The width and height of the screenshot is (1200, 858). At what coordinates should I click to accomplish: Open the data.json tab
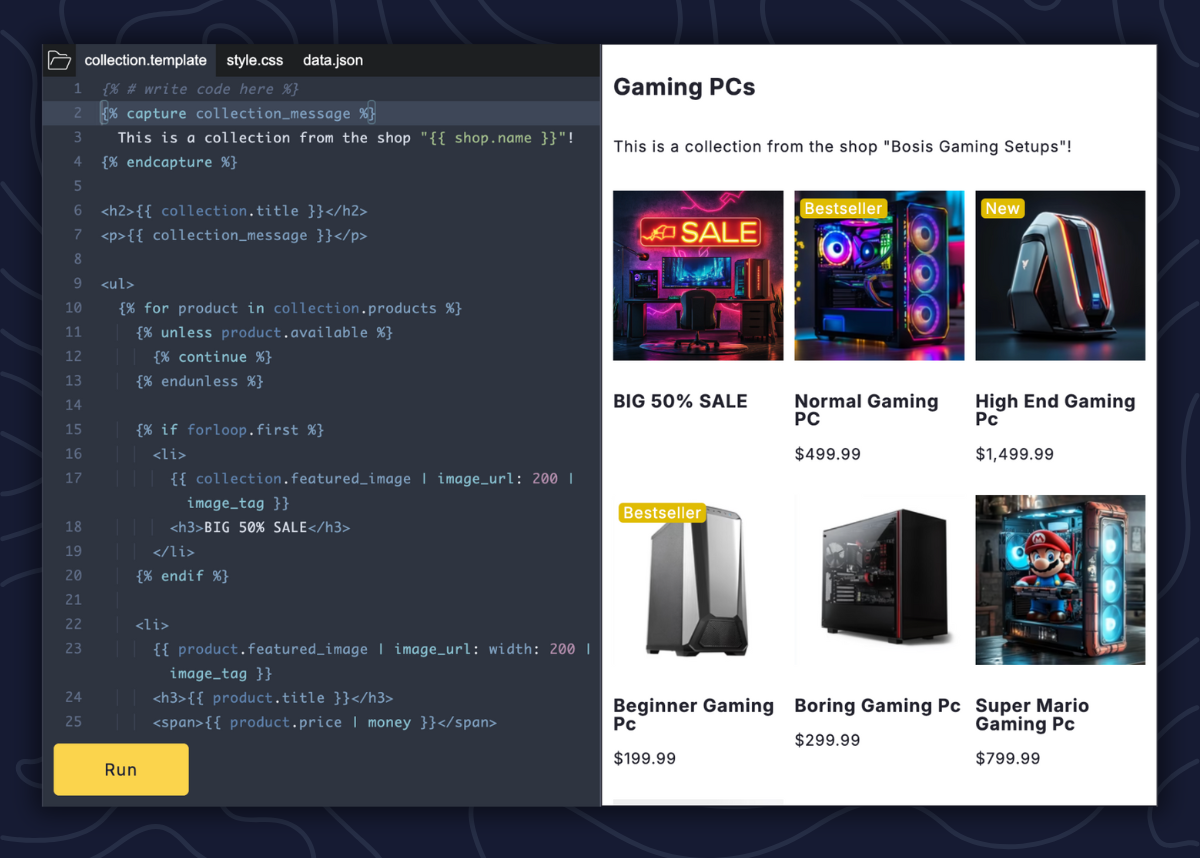pyautogui.click(x=333, y=61)
